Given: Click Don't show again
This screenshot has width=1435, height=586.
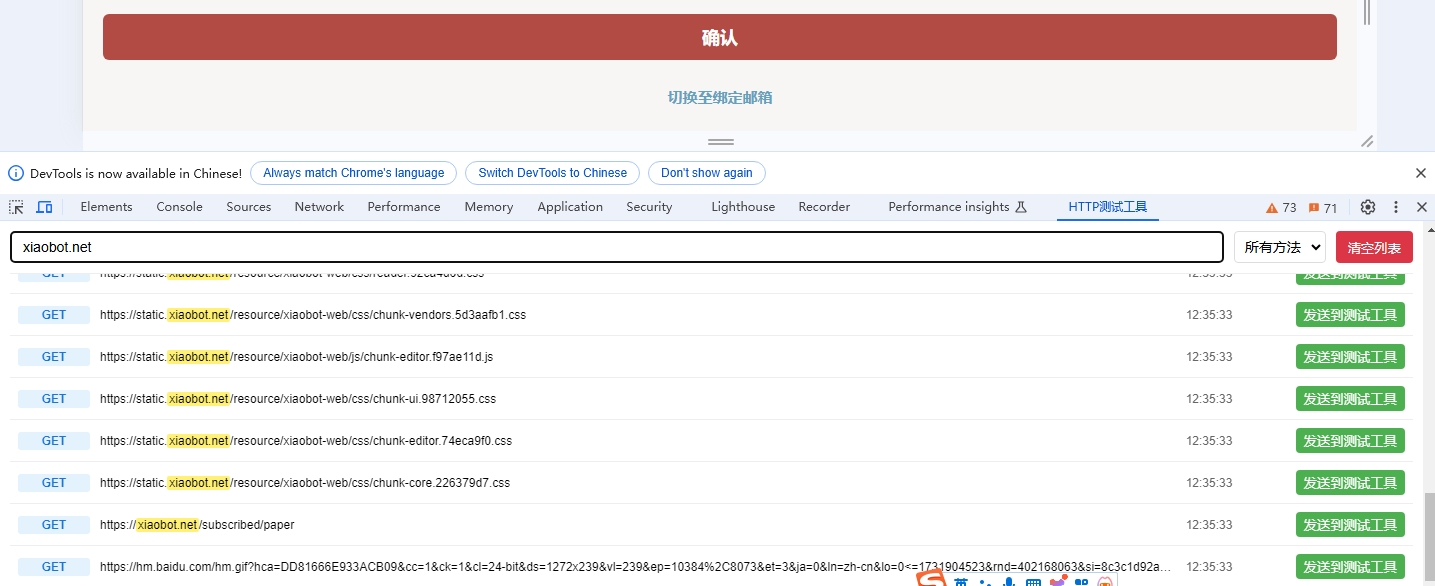Looking at the screenshot, I should [707, 173].
